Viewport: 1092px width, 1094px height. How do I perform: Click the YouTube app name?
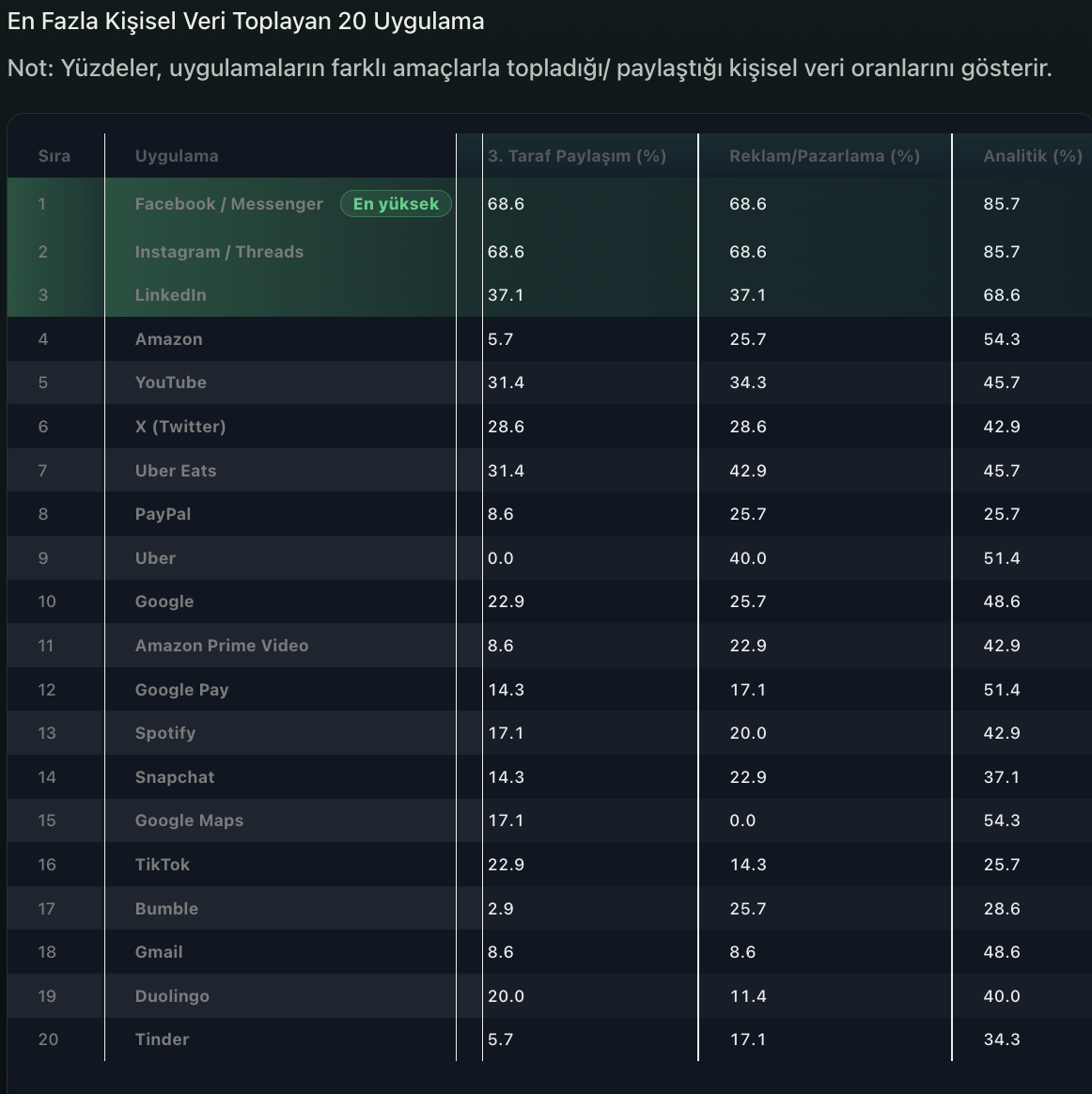coord(170,383)
